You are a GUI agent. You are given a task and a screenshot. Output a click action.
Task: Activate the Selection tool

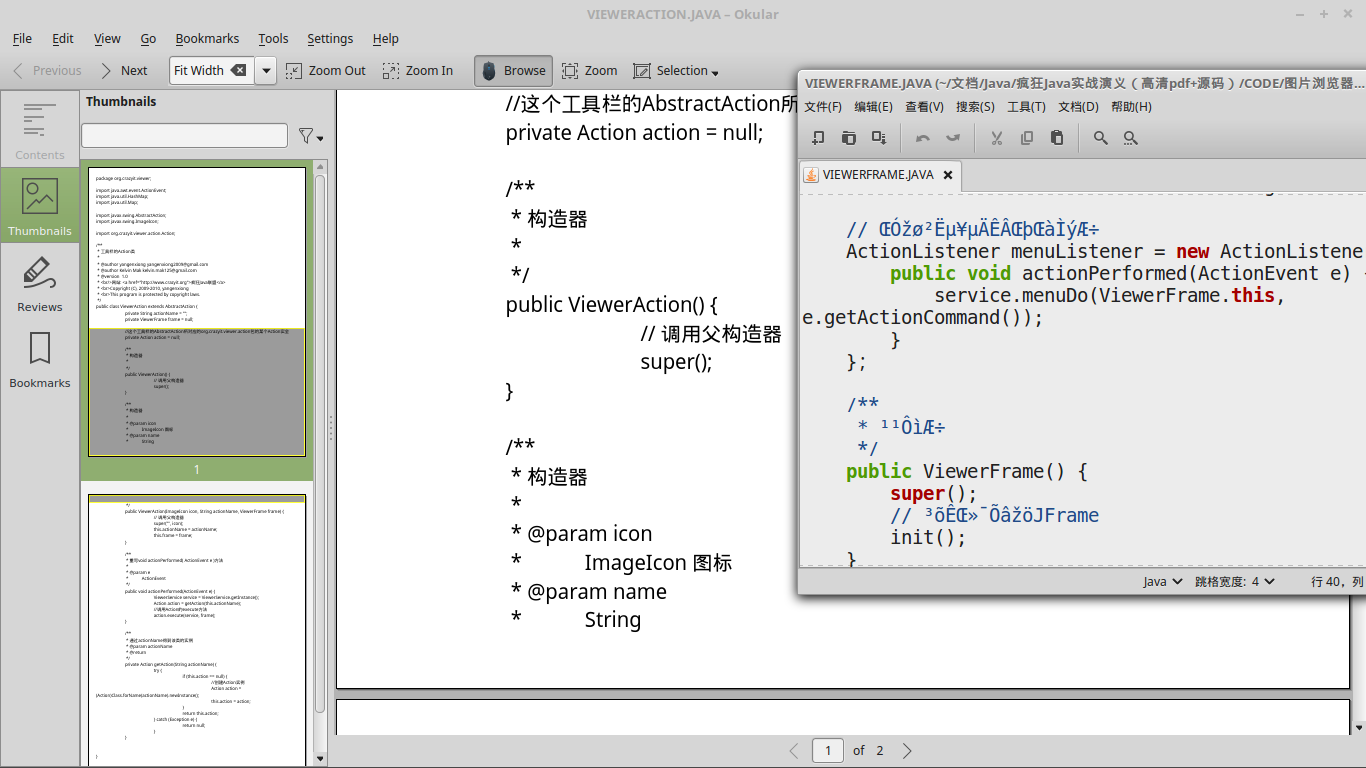click(671, 71)
